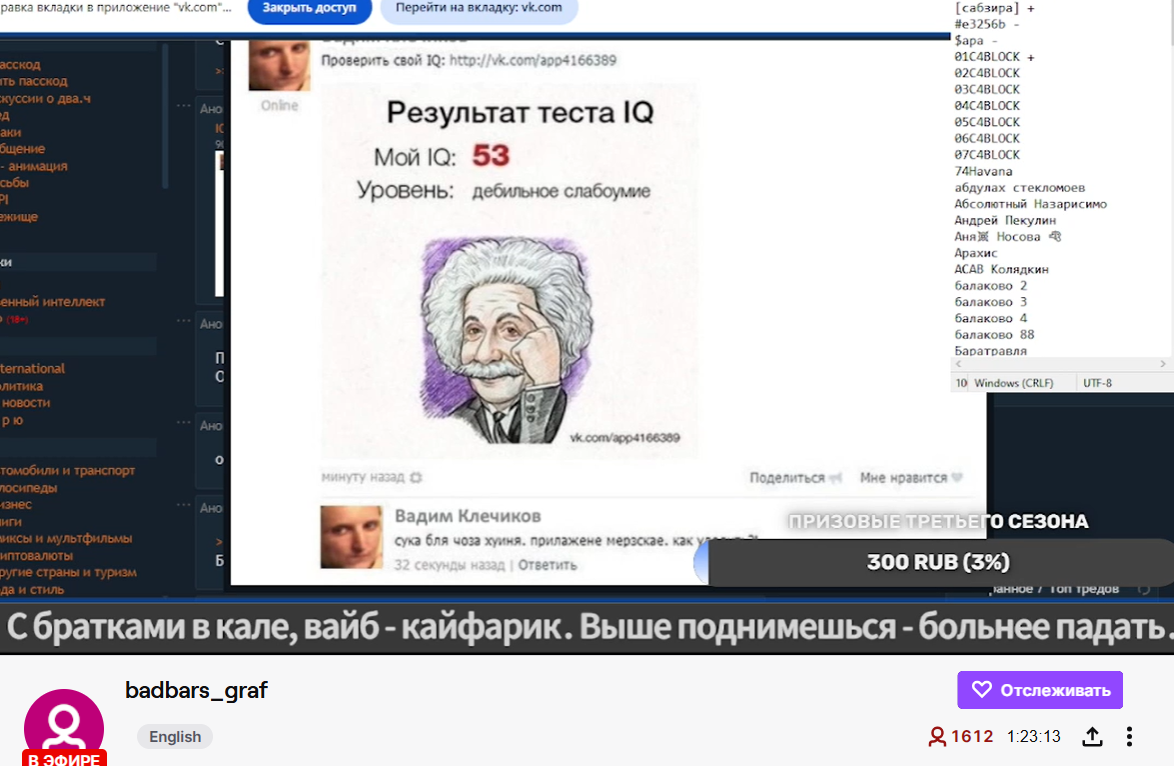This screenshot has width=1174, height=766.
Task: Click the heart icon next to Мне нравится
Action: pyautogui.click(x=956, y=478)
